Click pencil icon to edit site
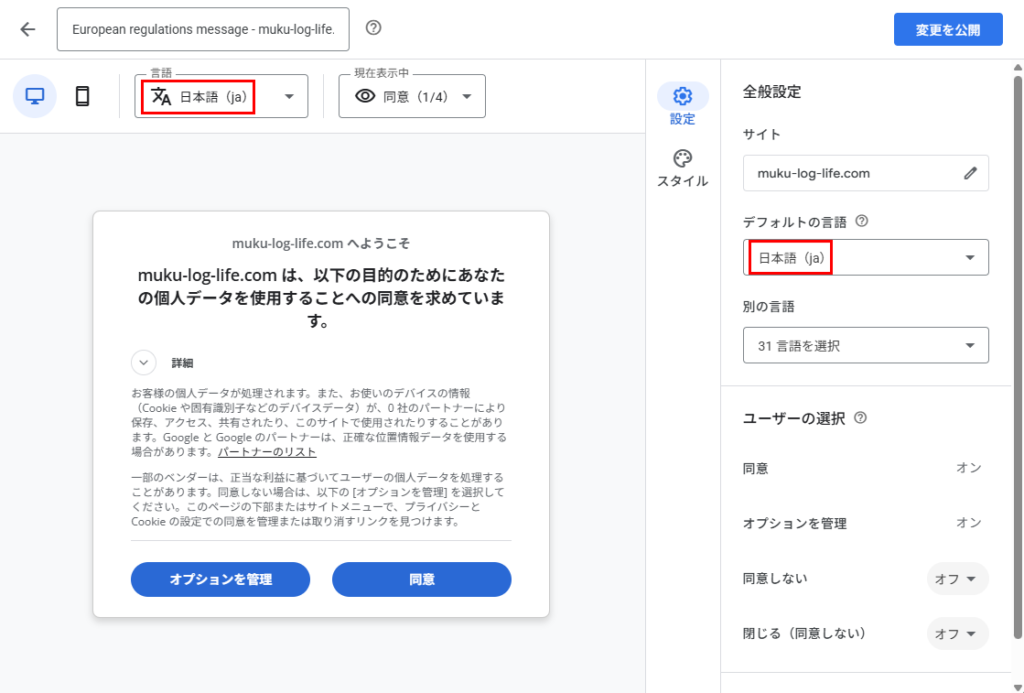 coord(969,173)
